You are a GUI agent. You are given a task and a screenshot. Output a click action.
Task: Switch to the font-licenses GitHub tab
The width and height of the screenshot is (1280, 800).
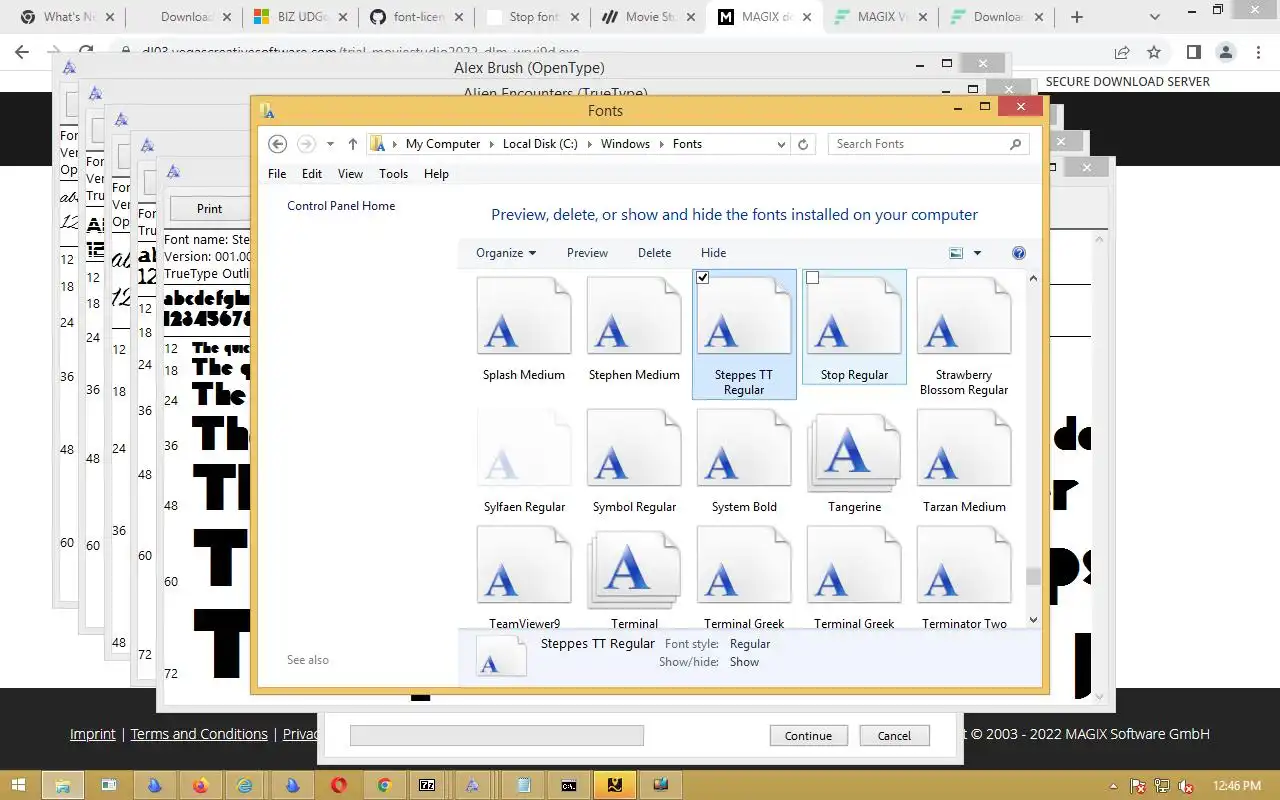pyautogui.click(x=414, y=17)
